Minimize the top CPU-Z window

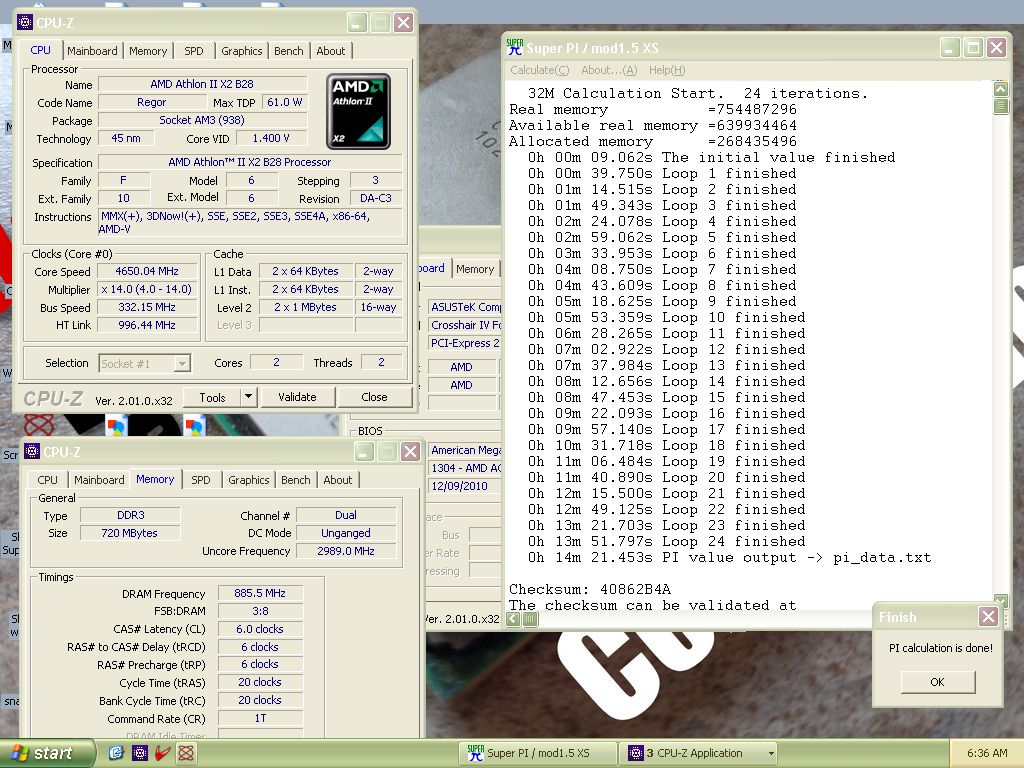pyautogui.click(x=357, y=23)
